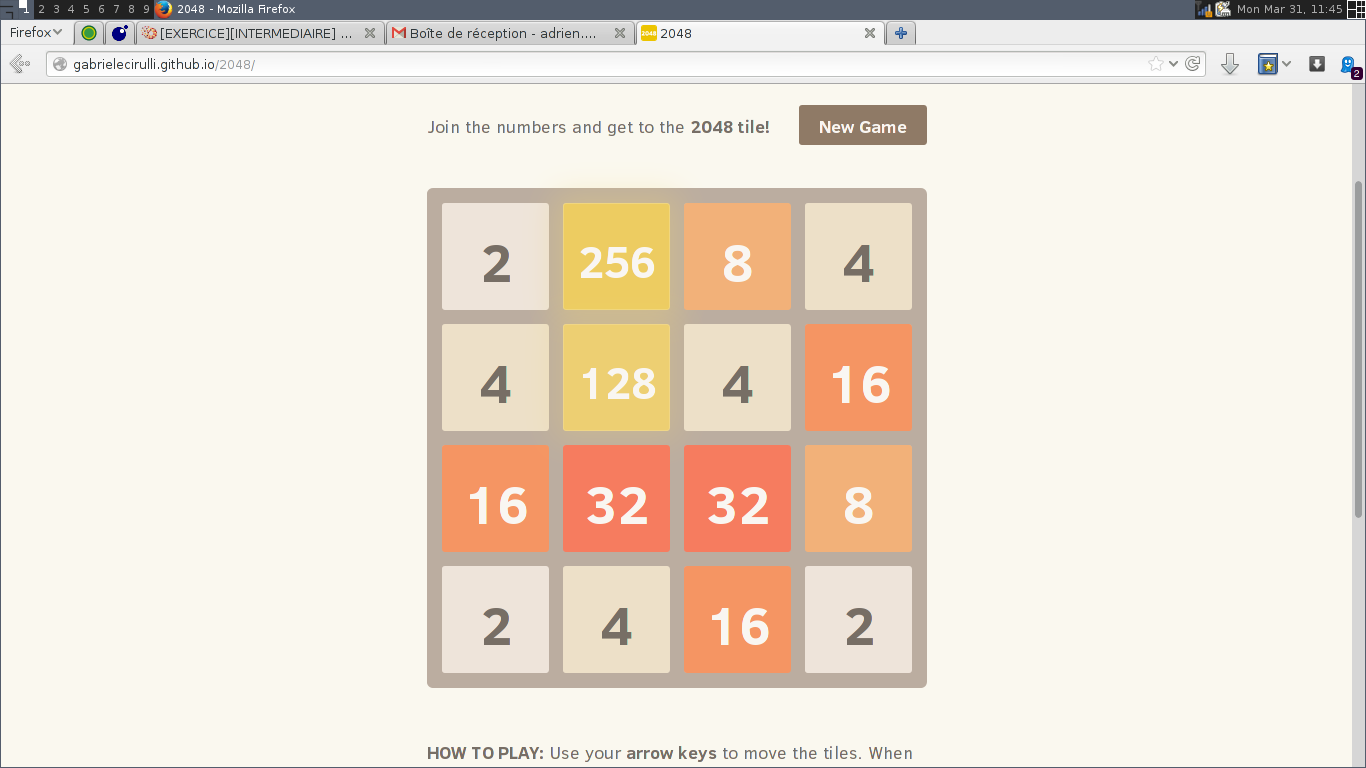Viewport: 1366px width, 768px height.
Task: Click the Gmail icon on the inbox tab
Action: click(x=397, y=33)
